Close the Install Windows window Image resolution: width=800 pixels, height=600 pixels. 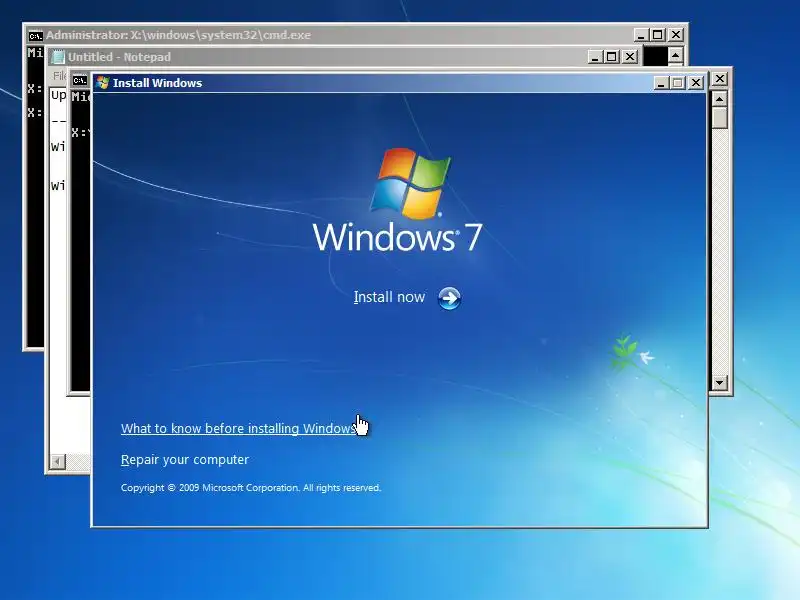click(x=695, y=83)
